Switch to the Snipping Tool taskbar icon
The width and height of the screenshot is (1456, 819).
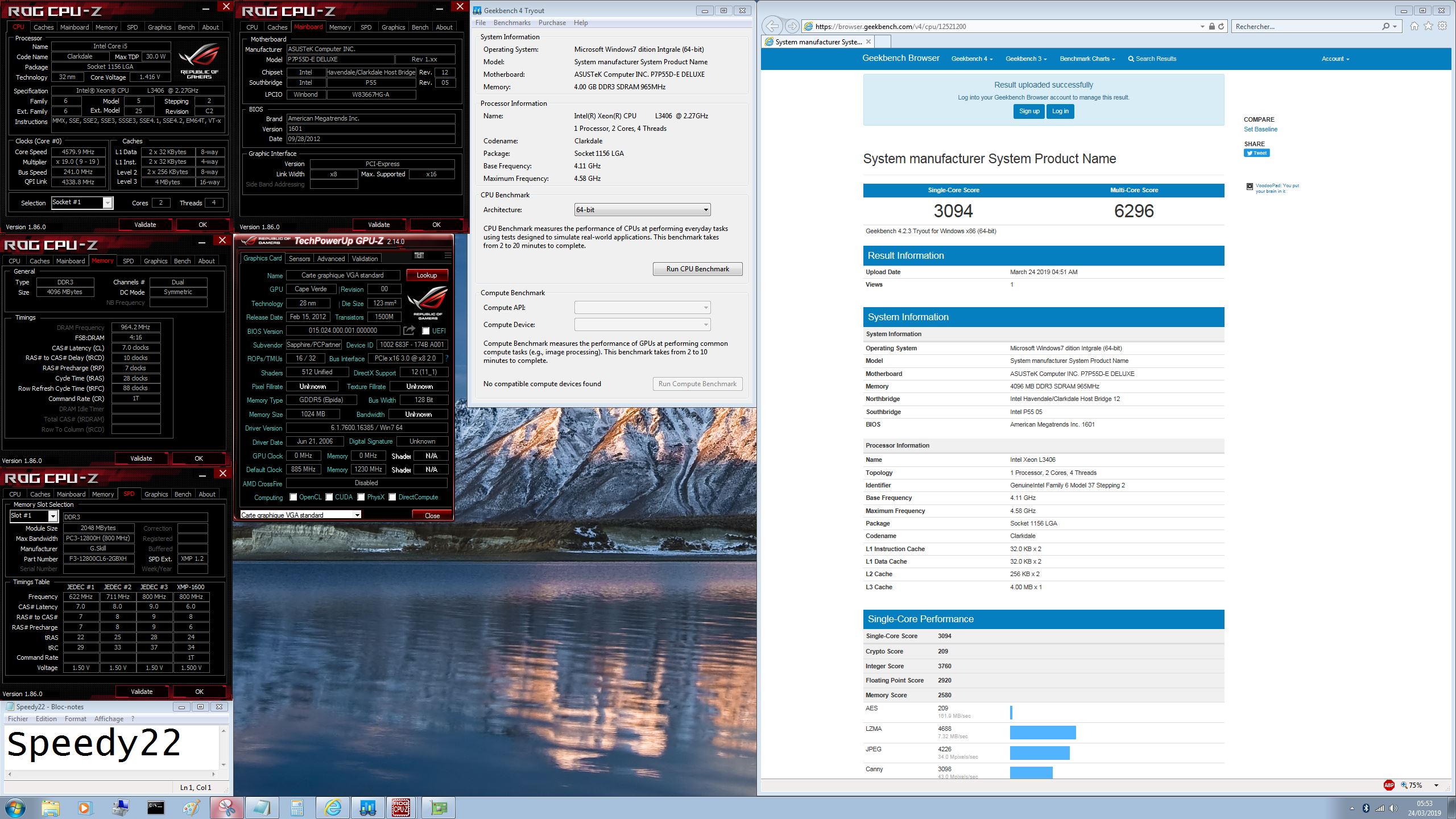[x=227, y=807]
